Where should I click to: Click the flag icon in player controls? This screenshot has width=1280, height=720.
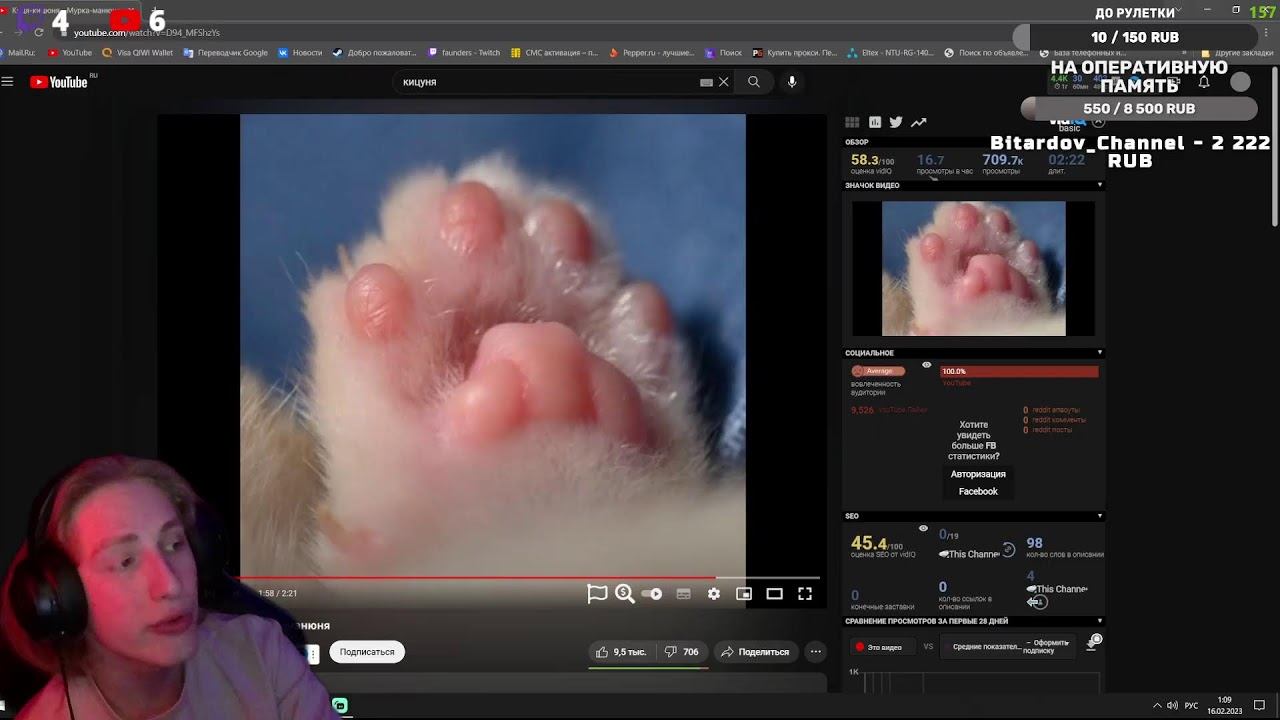(x=597, y=594)
